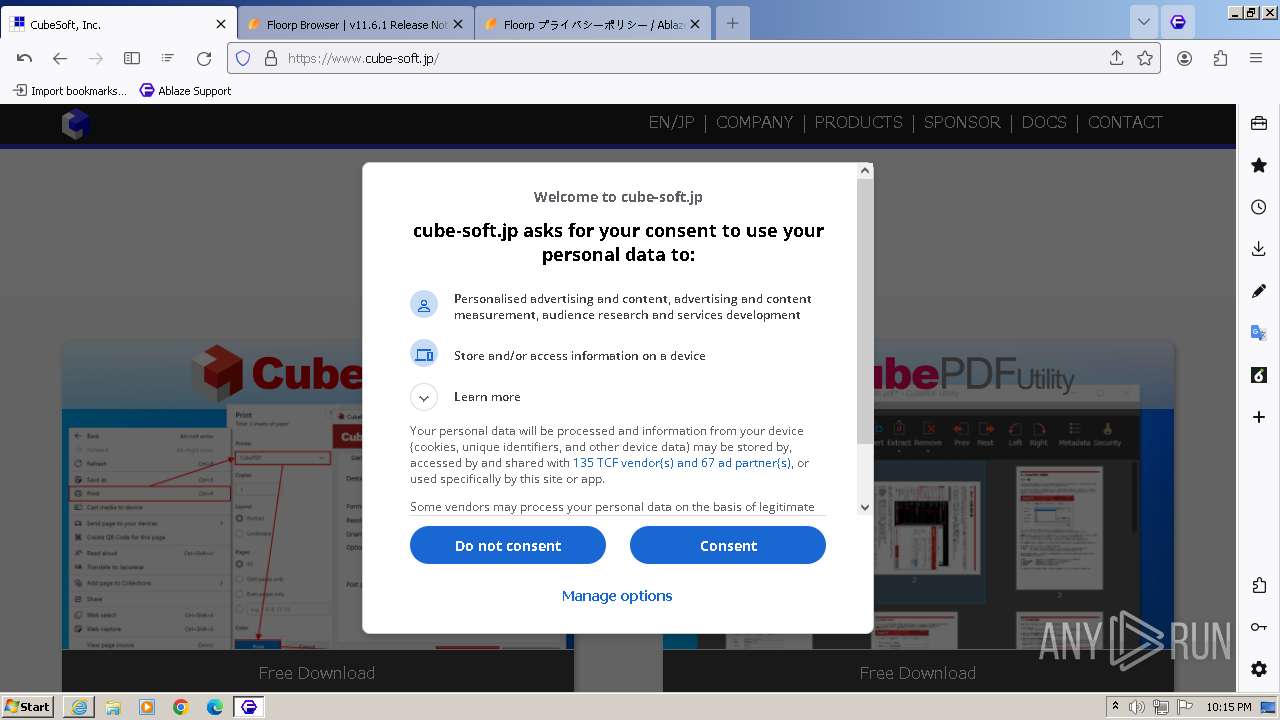
Task: Launch Microsoft Edge from taskbar
Action: point(215,707)
